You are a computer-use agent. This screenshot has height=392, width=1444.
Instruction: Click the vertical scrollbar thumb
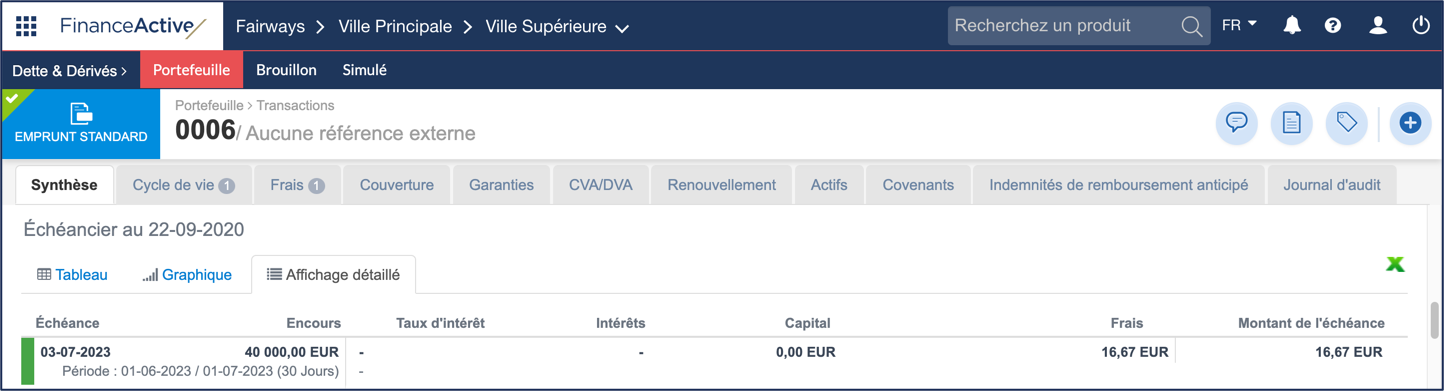pos(1435,321)
